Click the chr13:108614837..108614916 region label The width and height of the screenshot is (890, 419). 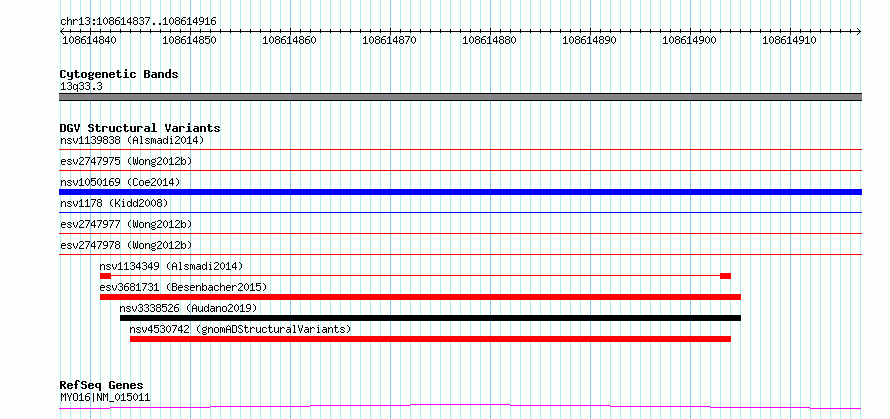138,22
